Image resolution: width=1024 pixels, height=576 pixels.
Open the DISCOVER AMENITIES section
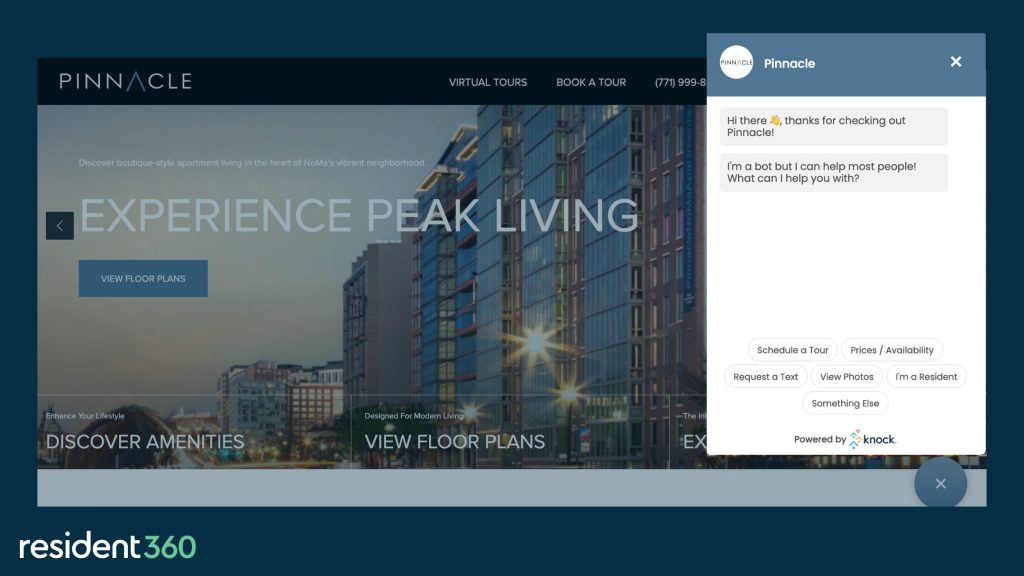coord(142,441)
